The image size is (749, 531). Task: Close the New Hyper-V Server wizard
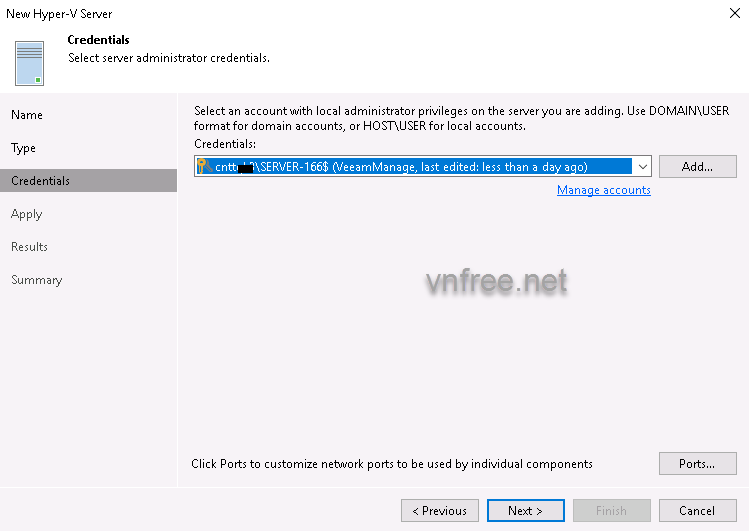tap(735, 14)
